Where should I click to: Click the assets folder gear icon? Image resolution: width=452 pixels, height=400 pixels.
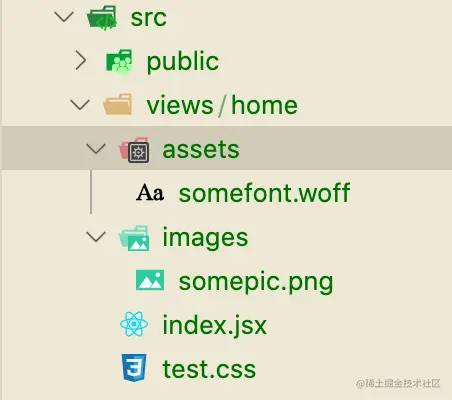pyautogui.click(x=134, y=149)
